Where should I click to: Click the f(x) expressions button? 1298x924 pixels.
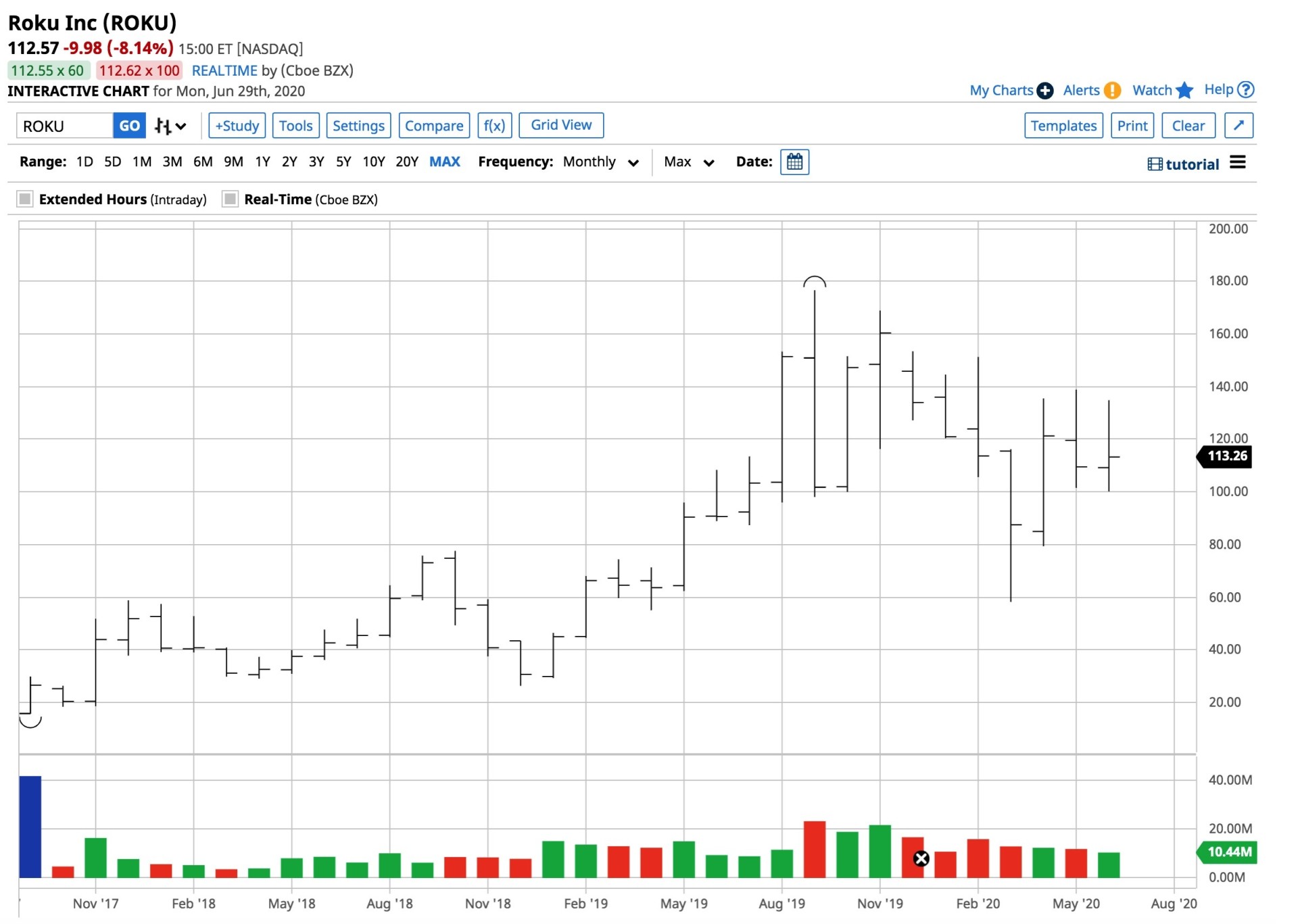pyautogui.click(x=494, y=126)
